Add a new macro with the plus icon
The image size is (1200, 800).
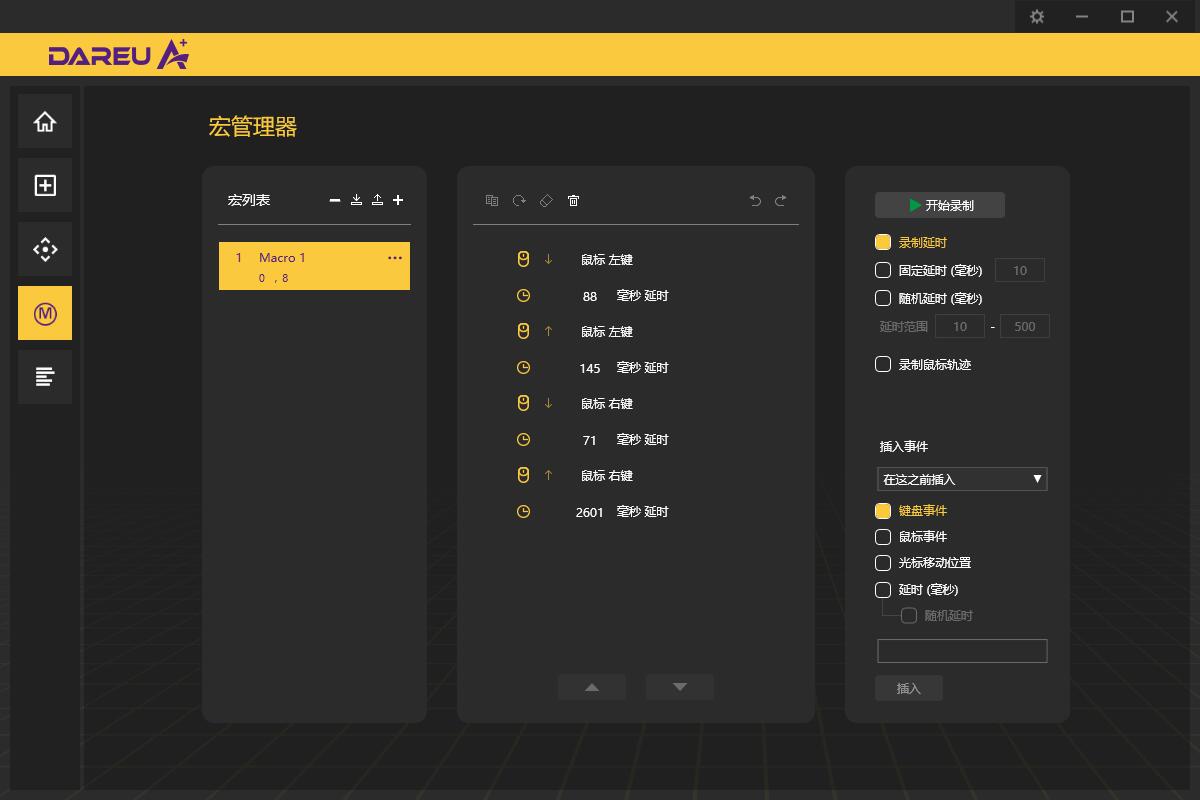397,200
